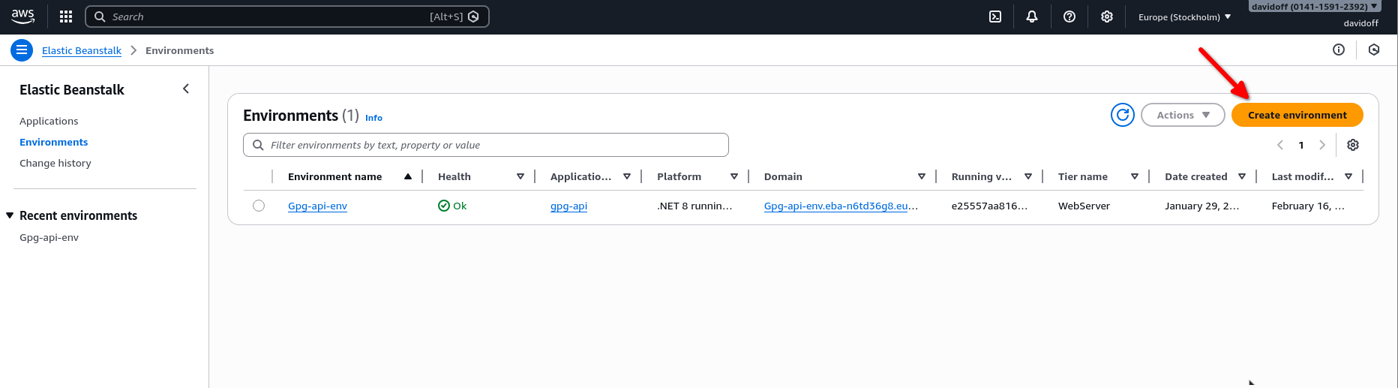Screen dimensions: 1398x388
Task: Sort by Application column arrow
Action: pyautogui.click(x=627, y=176)
